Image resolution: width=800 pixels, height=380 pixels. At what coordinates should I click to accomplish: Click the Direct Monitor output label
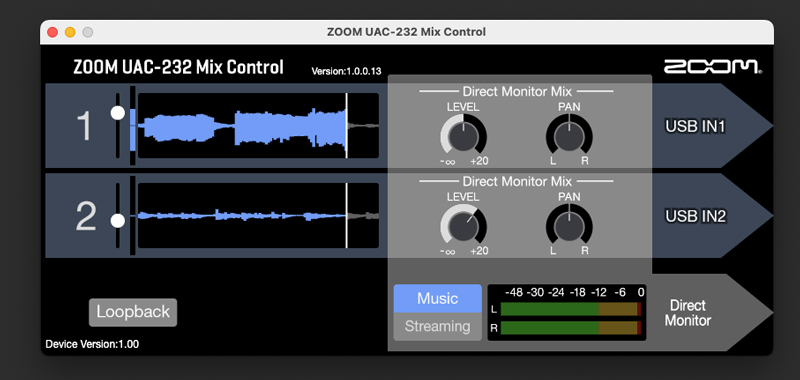pyautogui.click(x=688, y=313)
